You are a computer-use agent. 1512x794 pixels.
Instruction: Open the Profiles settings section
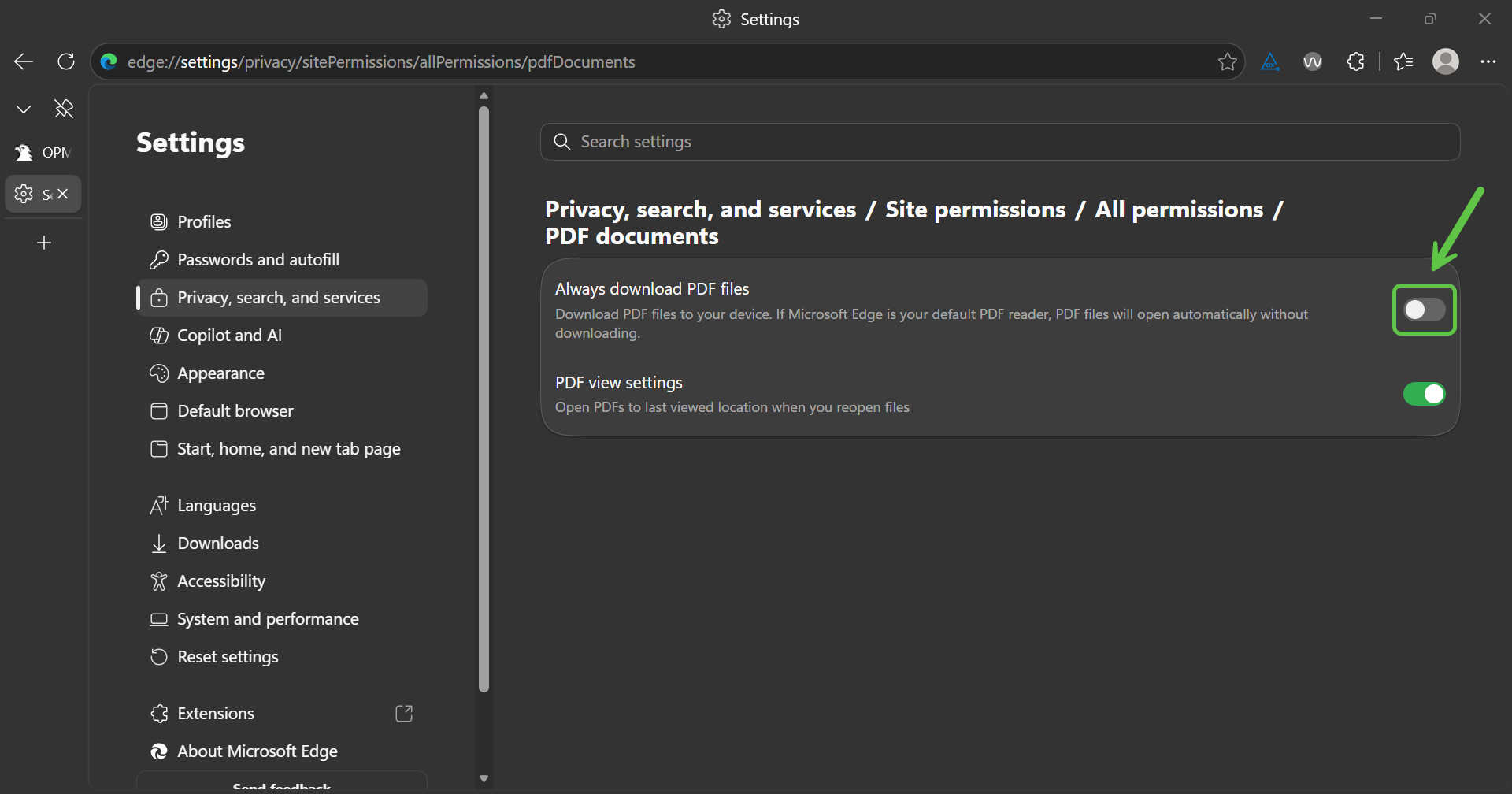click(282, 222)
